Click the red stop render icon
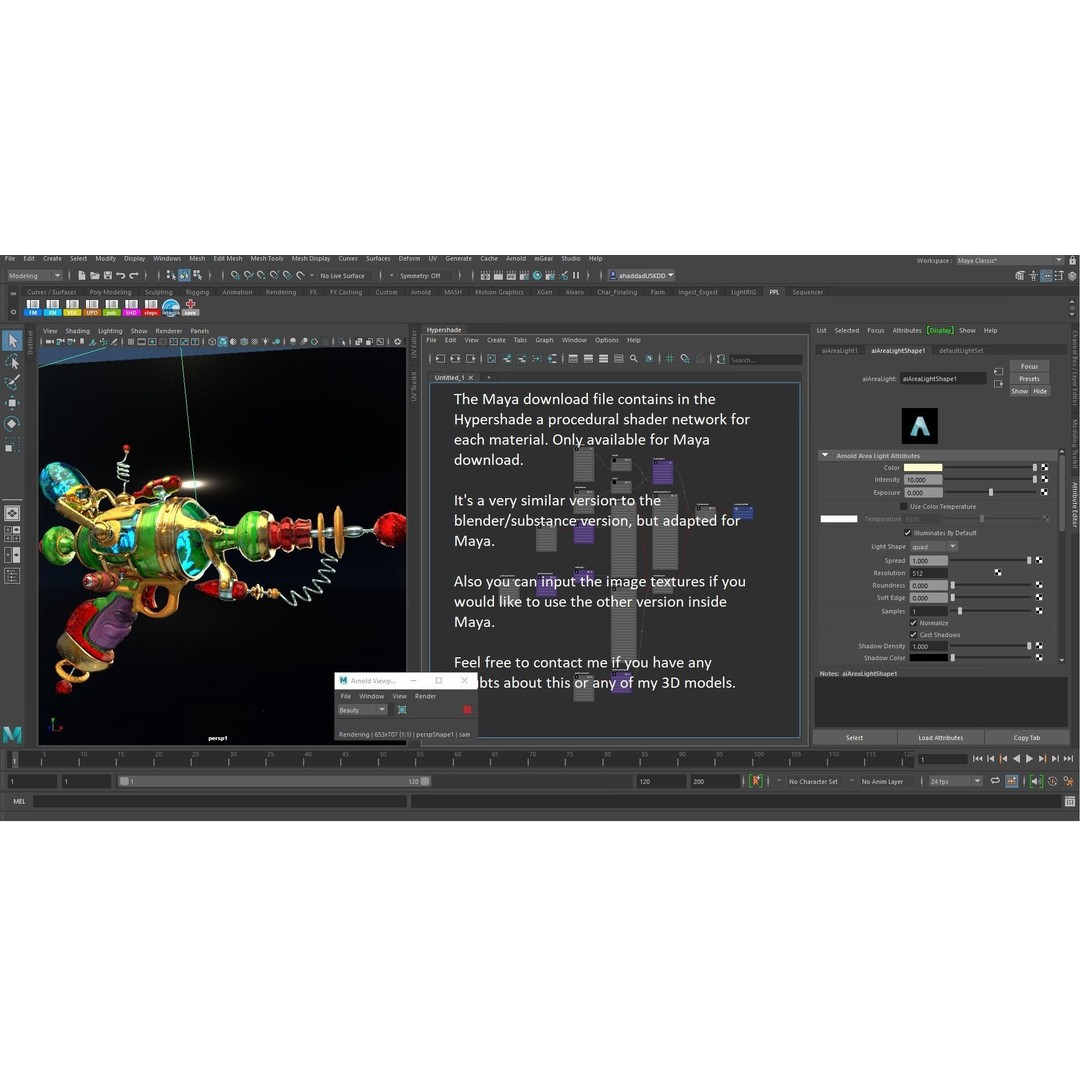The height and width of the screenshot is (1080, 1080). [467, 710]
